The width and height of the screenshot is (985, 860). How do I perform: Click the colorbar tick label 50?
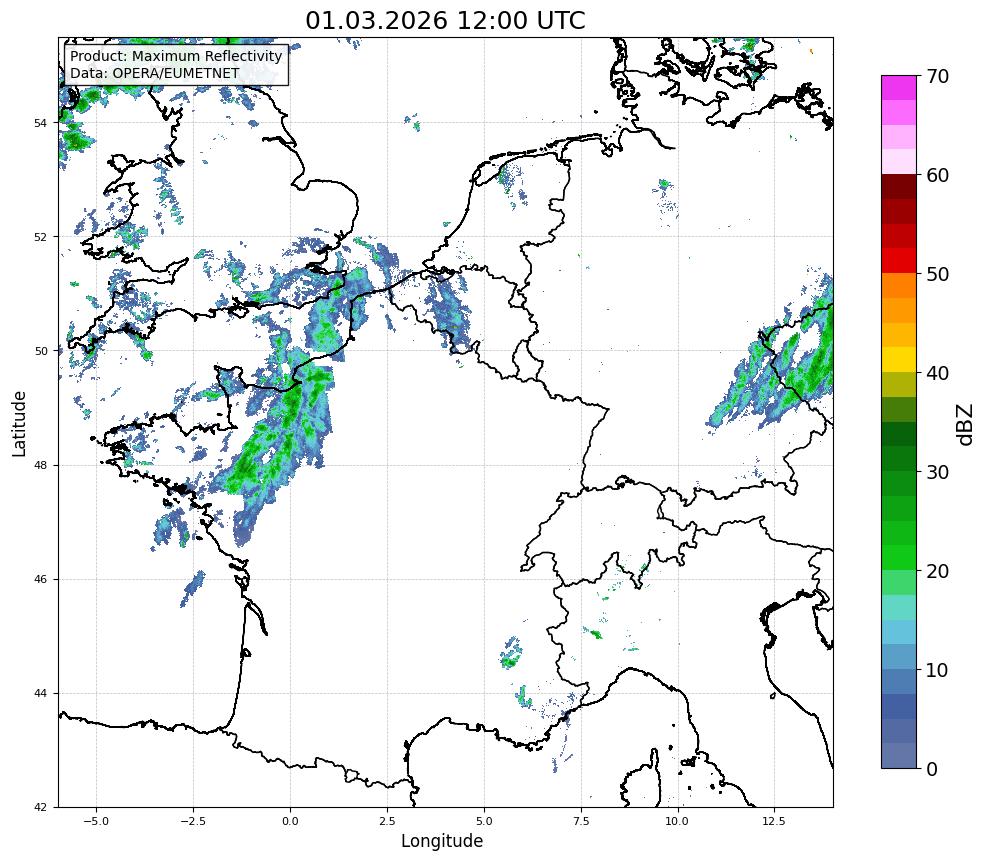pos(937,275)
